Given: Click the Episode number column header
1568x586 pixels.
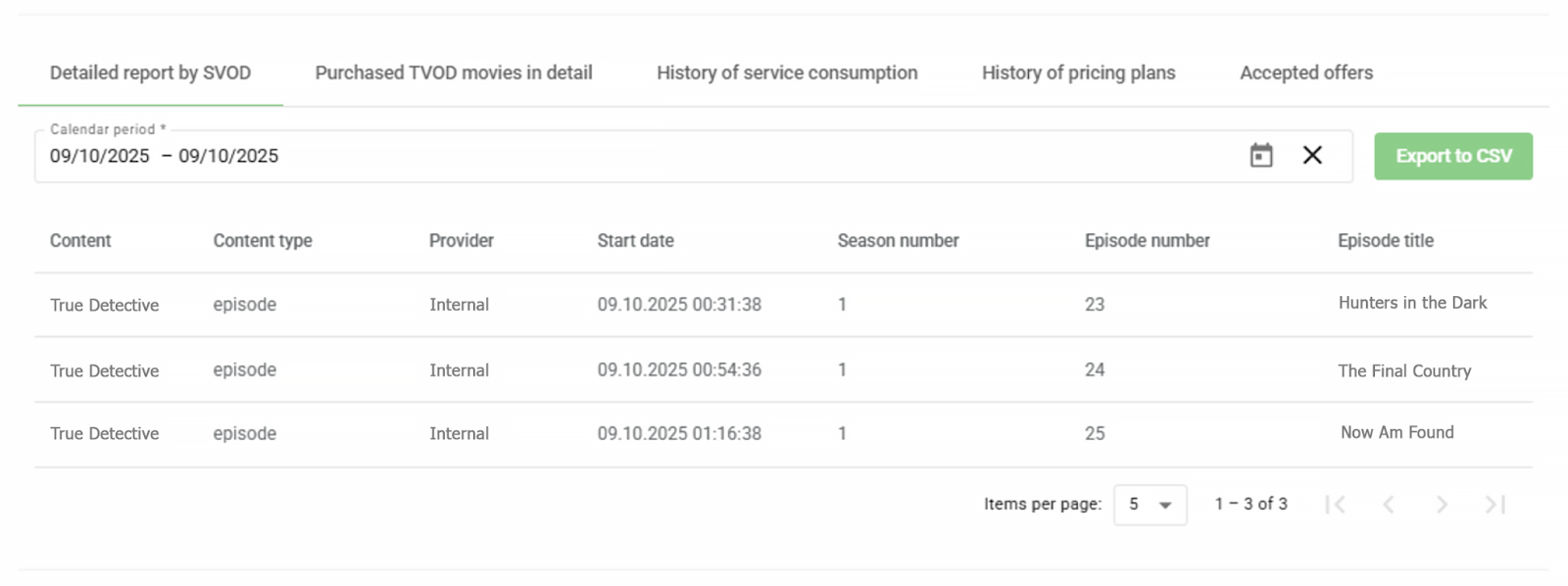Looking at the screenshot, I should tap(1147, 241).
